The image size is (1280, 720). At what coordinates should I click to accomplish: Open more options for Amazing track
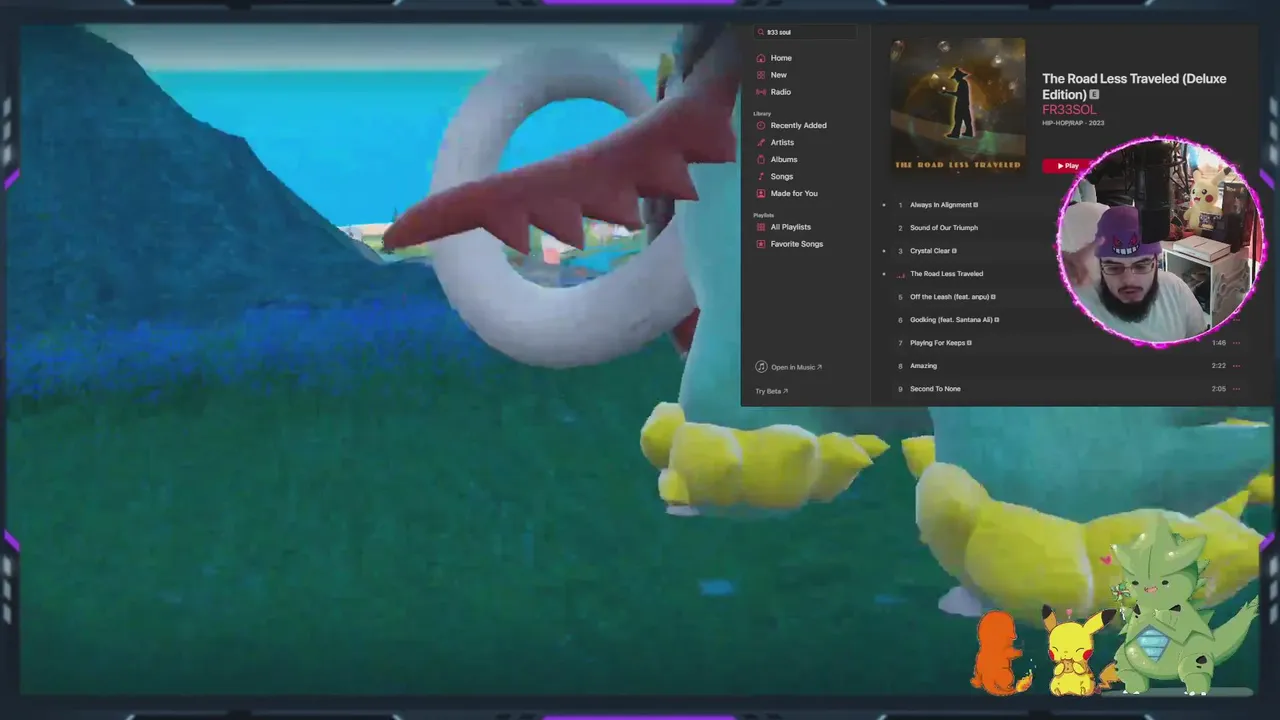[x=1236, y=366]
